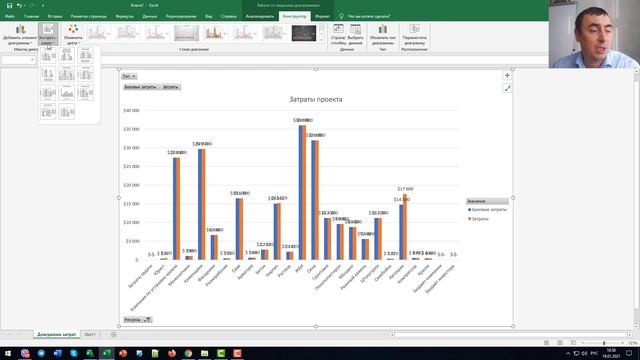Screen dimensions: 640x360
Task: Open Chart Styles brush button
Action: click(x=507, y=88)
